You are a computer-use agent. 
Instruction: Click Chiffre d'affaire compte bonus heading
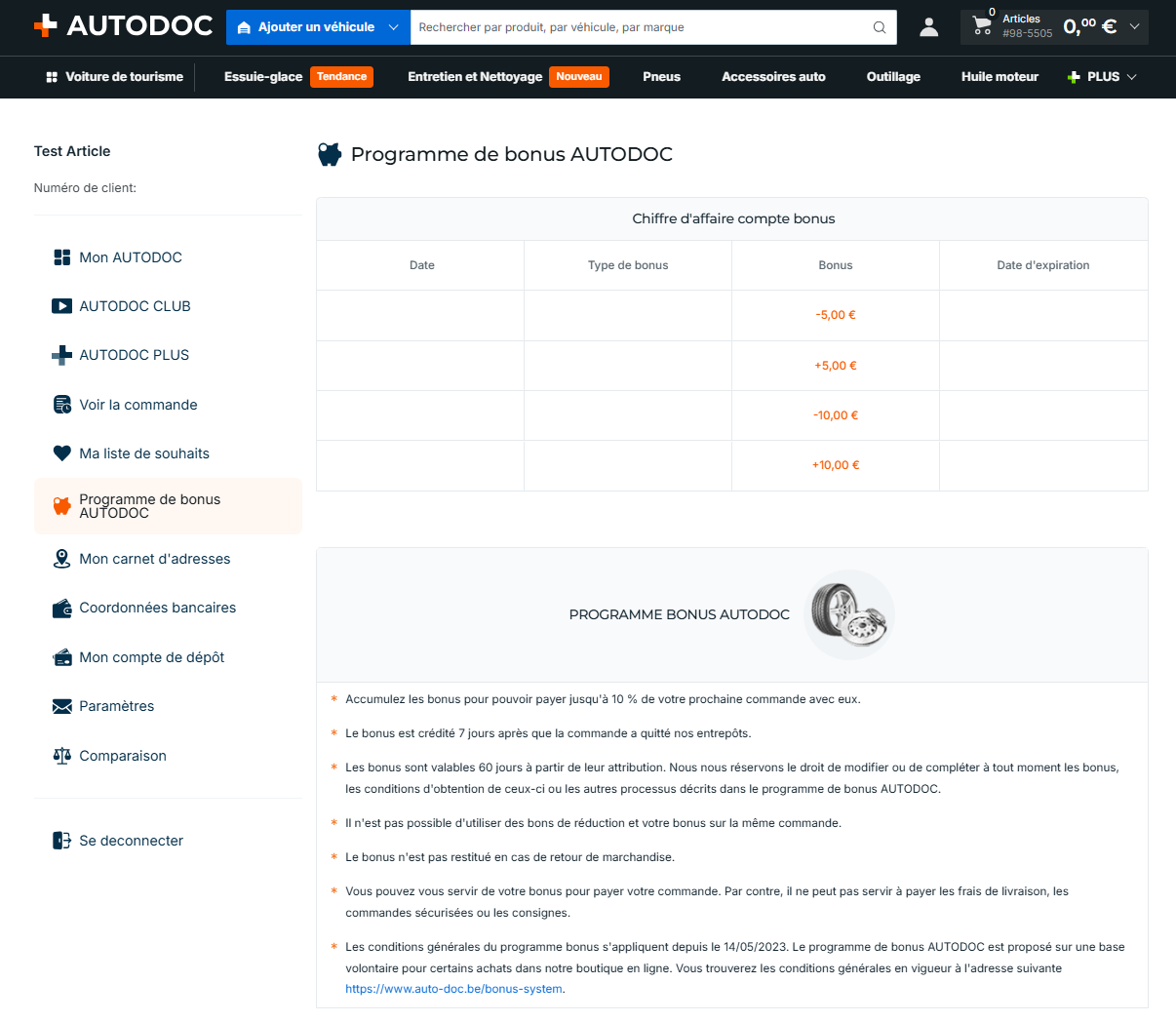click(x=733, y=218)
